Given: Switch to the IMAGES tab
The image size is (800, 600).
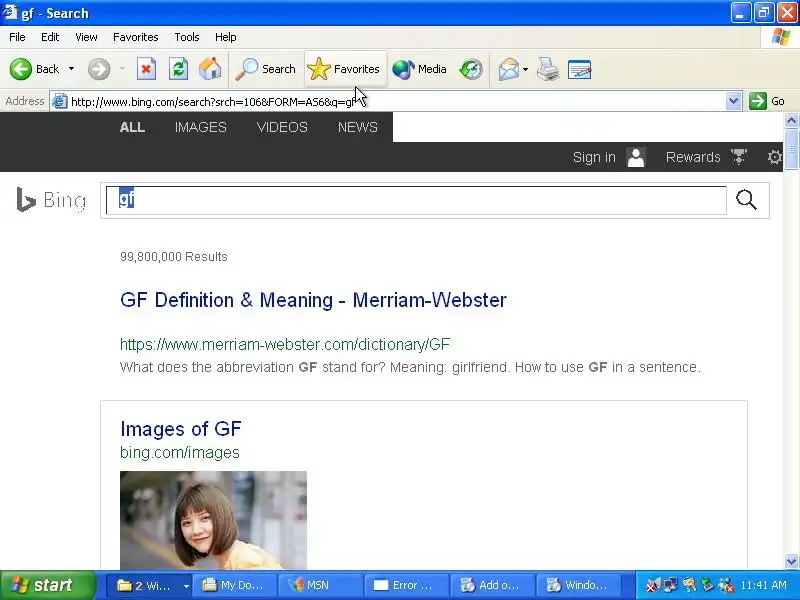Looking at the screenshot, I should tap(201, 127).
